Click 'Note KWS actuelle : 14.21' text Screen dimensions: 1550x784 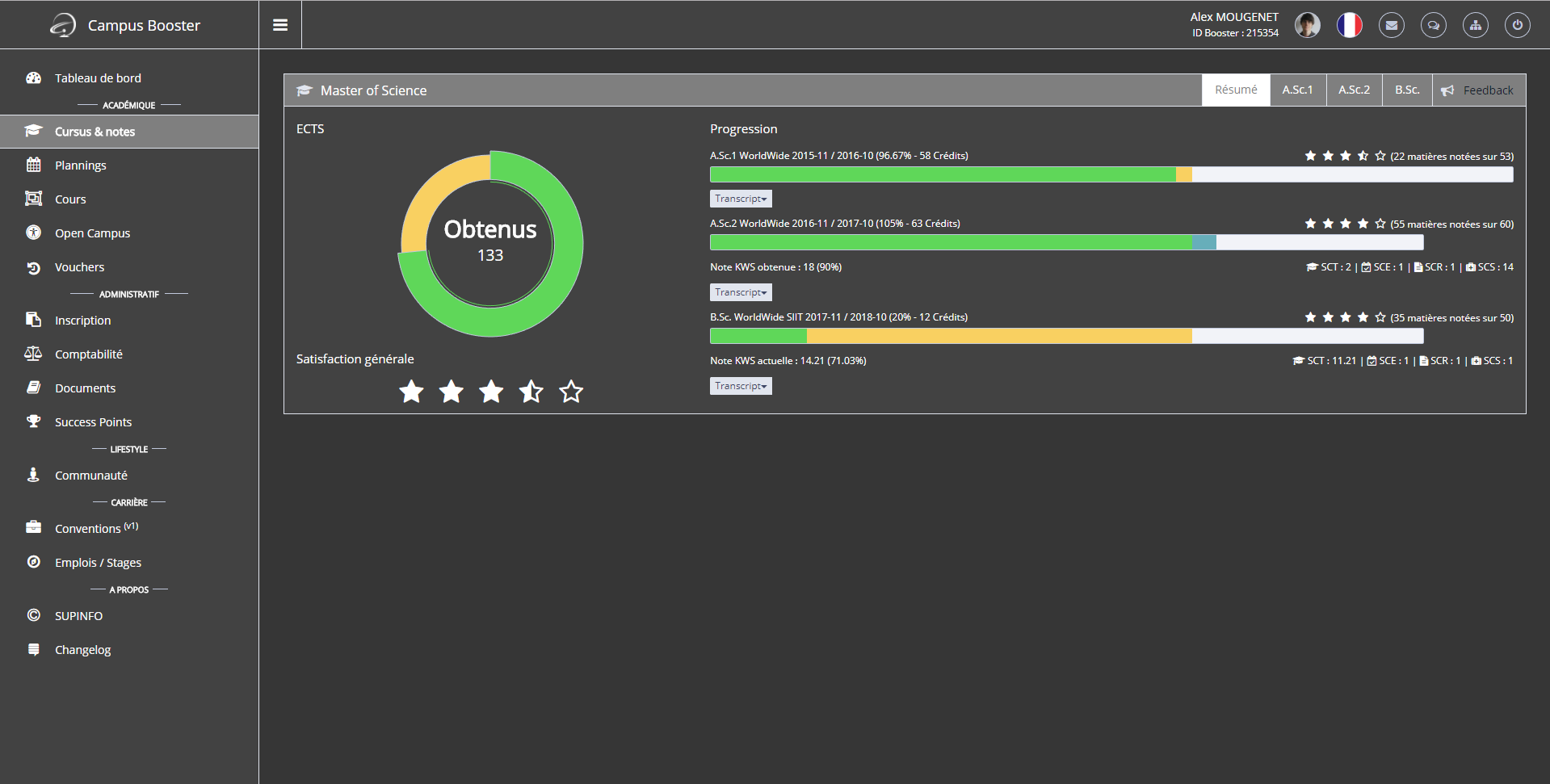click(788, 361)
